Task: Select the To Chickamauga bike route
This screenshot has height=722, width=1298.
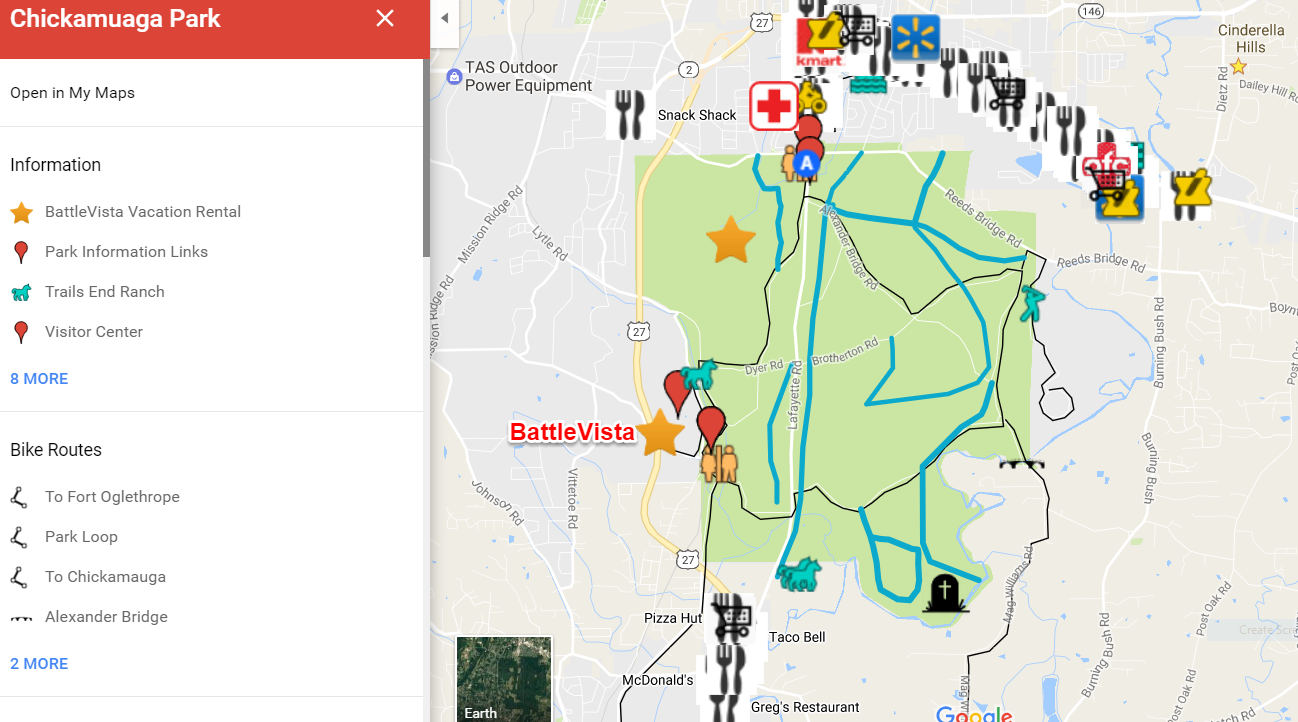Action: click(x=105, y=577)
